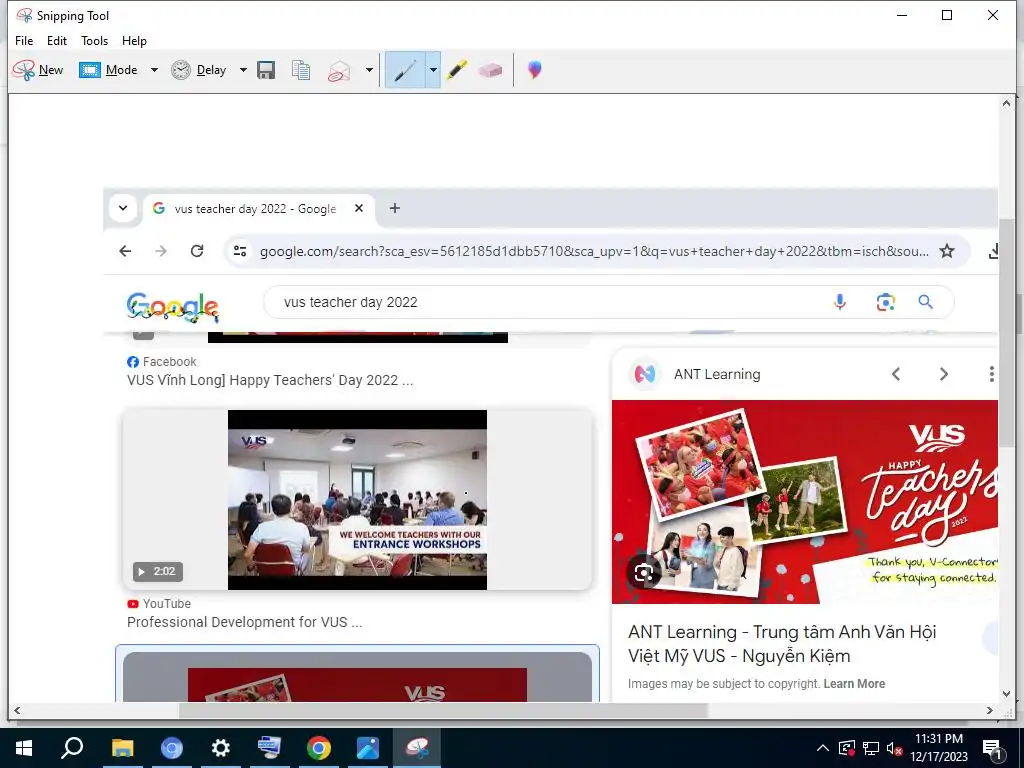Viewport: 1024px width, 768px height.
Task: Open ANT Learning Trung tâm Anh Văn title
Action: (x=782, y=644)
